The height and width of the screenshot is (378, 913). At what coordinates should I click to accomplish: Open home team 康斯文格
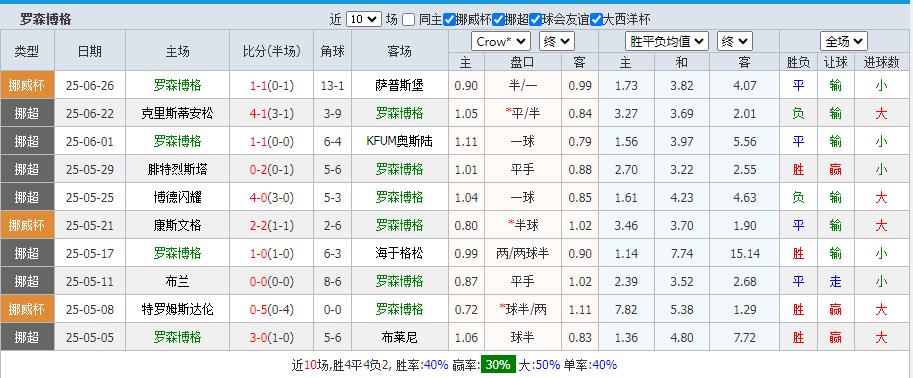pyautogui.click(x=178, y=225)
